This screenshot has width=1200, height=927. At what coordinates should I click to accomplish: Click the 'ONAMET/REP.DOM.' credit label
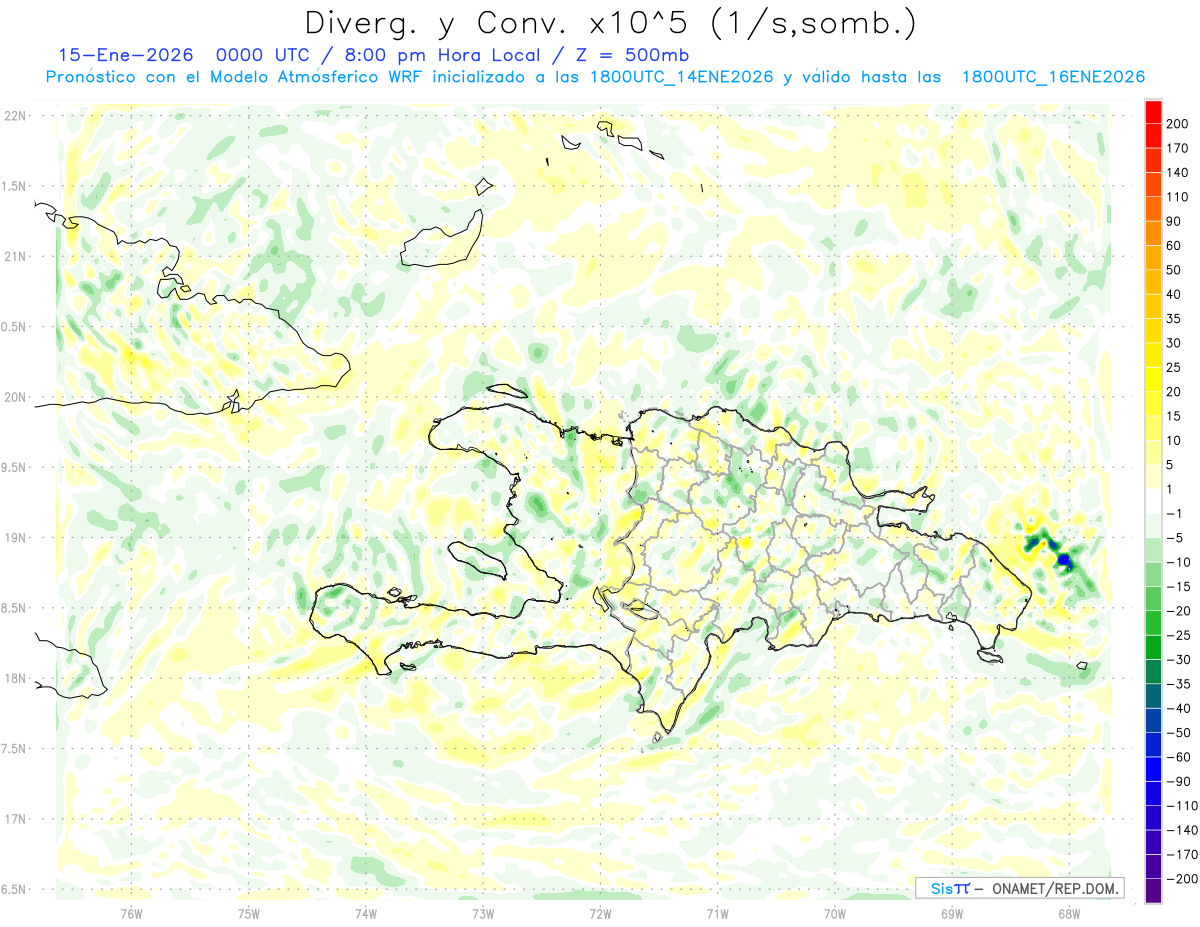tap(1053, 888)
